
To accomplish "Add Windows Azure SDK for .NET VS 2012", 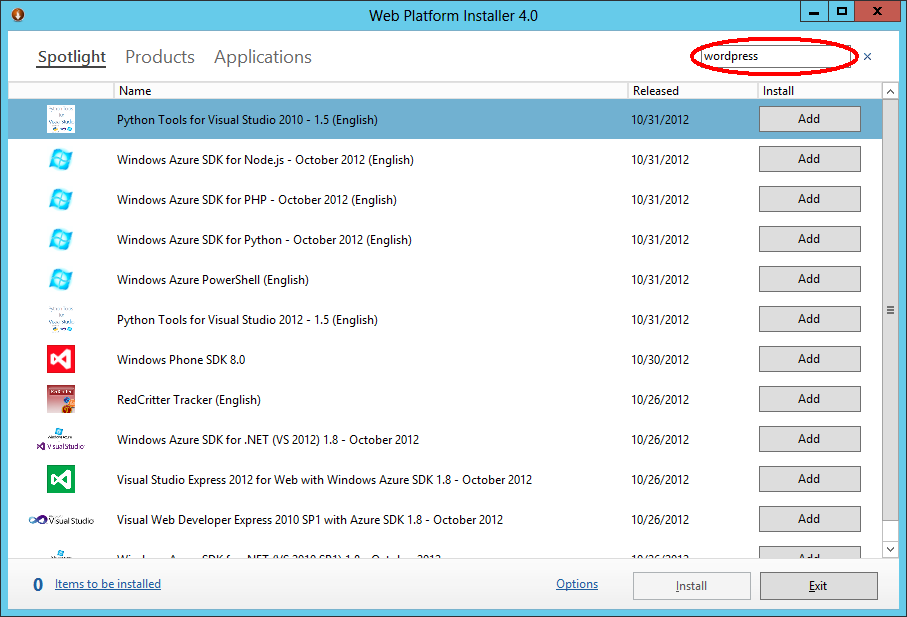I will click(809, 439).
